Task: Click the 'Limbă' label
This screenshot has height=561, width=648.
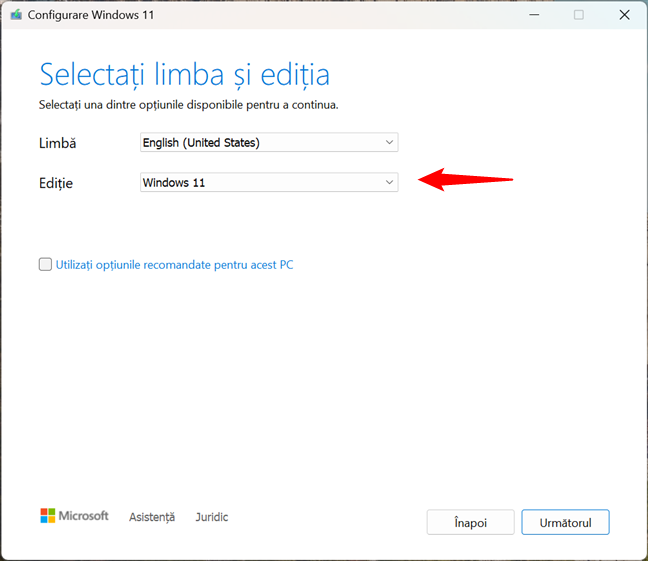Action: pyautogui.click(x=57, y=143)
